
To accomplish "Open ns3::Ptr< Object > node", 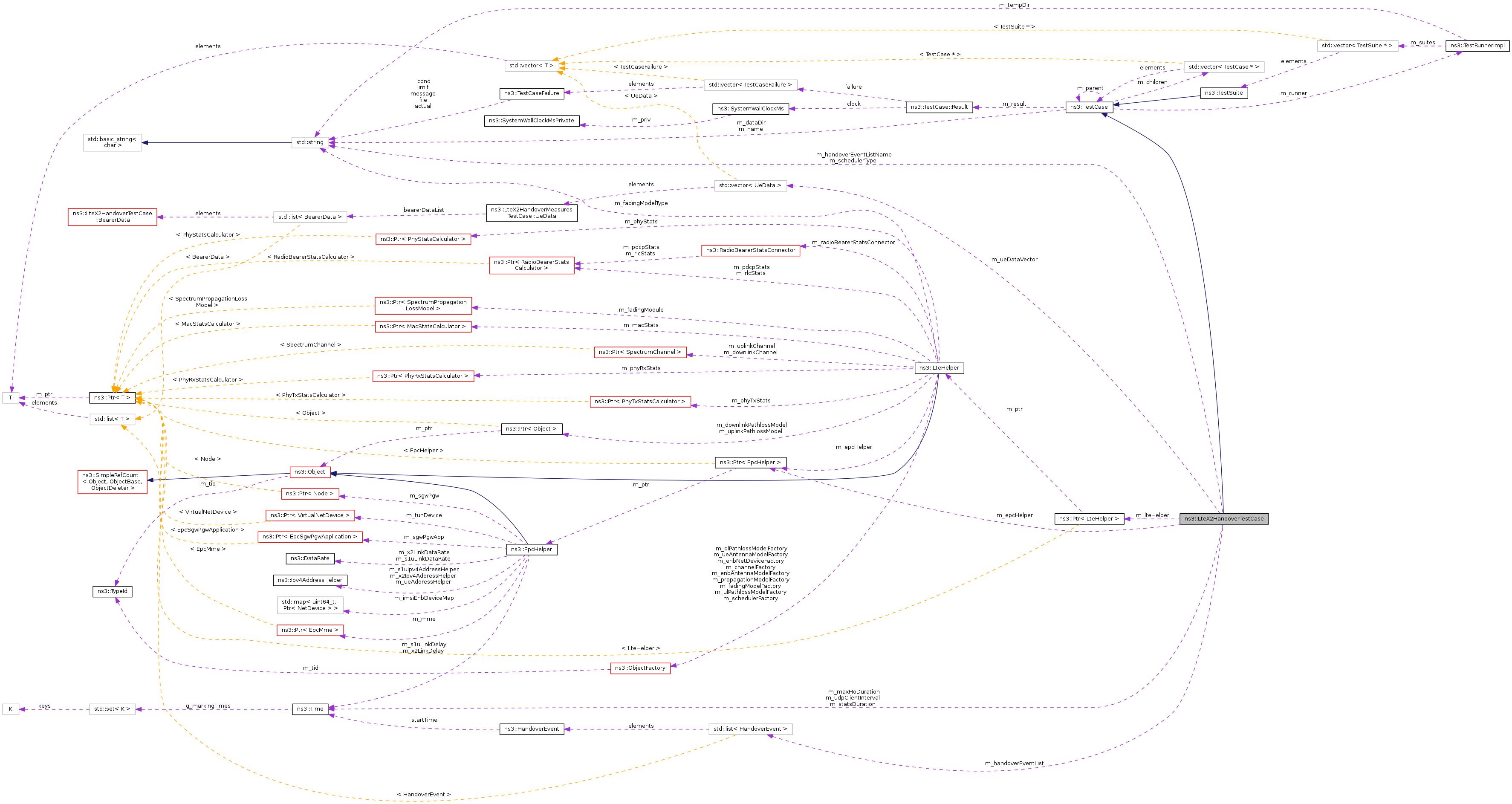I will pos(531,429).
